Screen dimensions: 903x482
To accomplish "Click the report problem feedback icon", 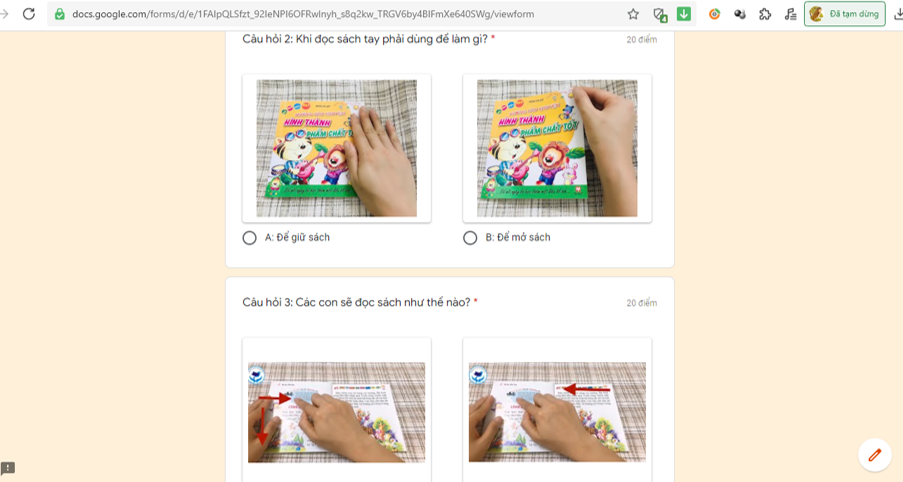I will point(8,468).
